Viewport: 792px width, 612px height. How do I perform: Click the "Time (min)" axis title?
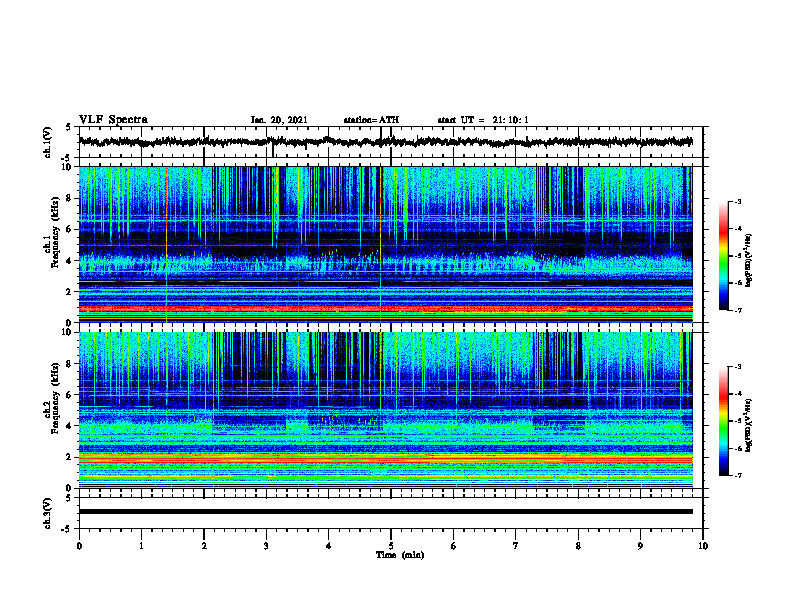click(x=400, y=555)
